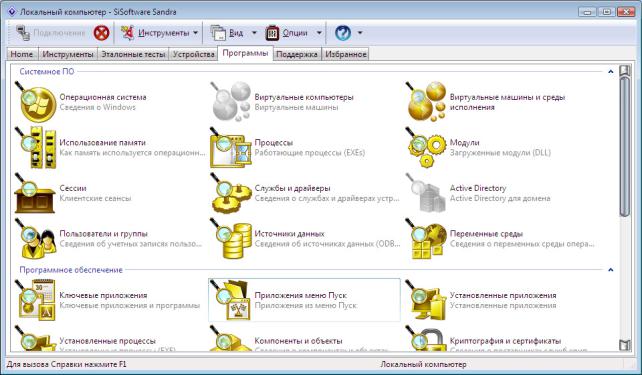Switch to the Поддержка tab

pos(297,54)
